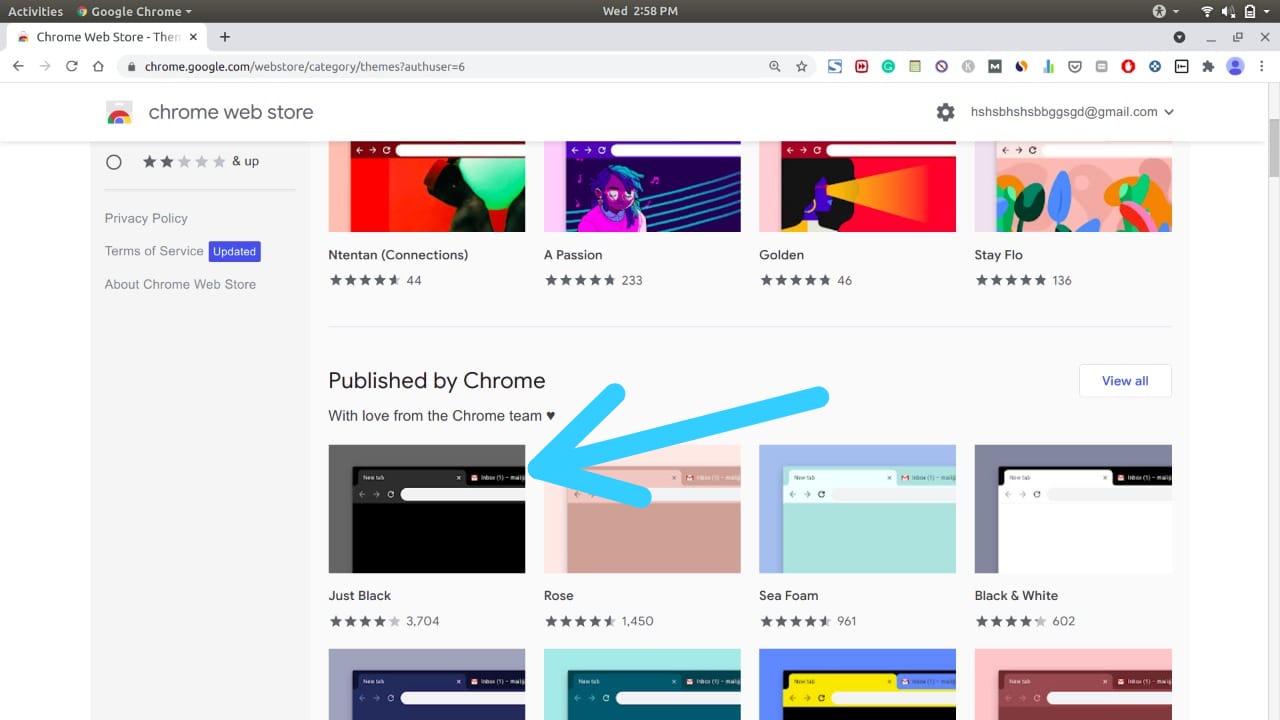Open the Google Chrome app menu in the top bar
Screen dimensions: 1280x720
coord(135,11)
